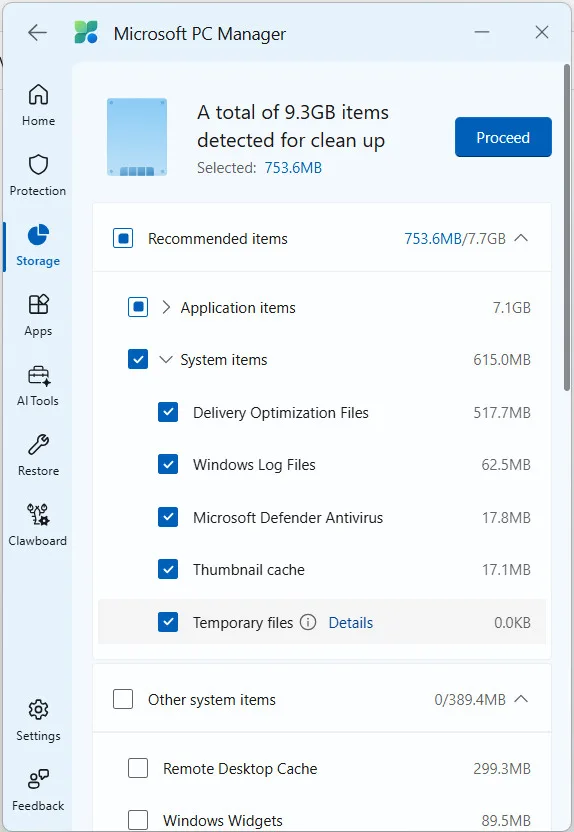The image size is (574, 832).
Task: Click the Thumbnail cache label
Action: tap(249, 569)
